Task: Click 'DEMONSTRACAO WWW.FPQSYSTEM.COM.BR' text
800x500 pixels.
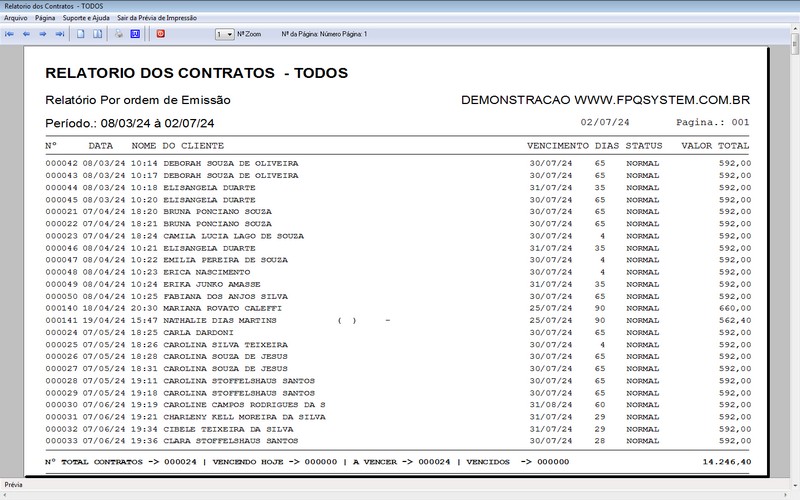Action: click(x=606, y=100)
